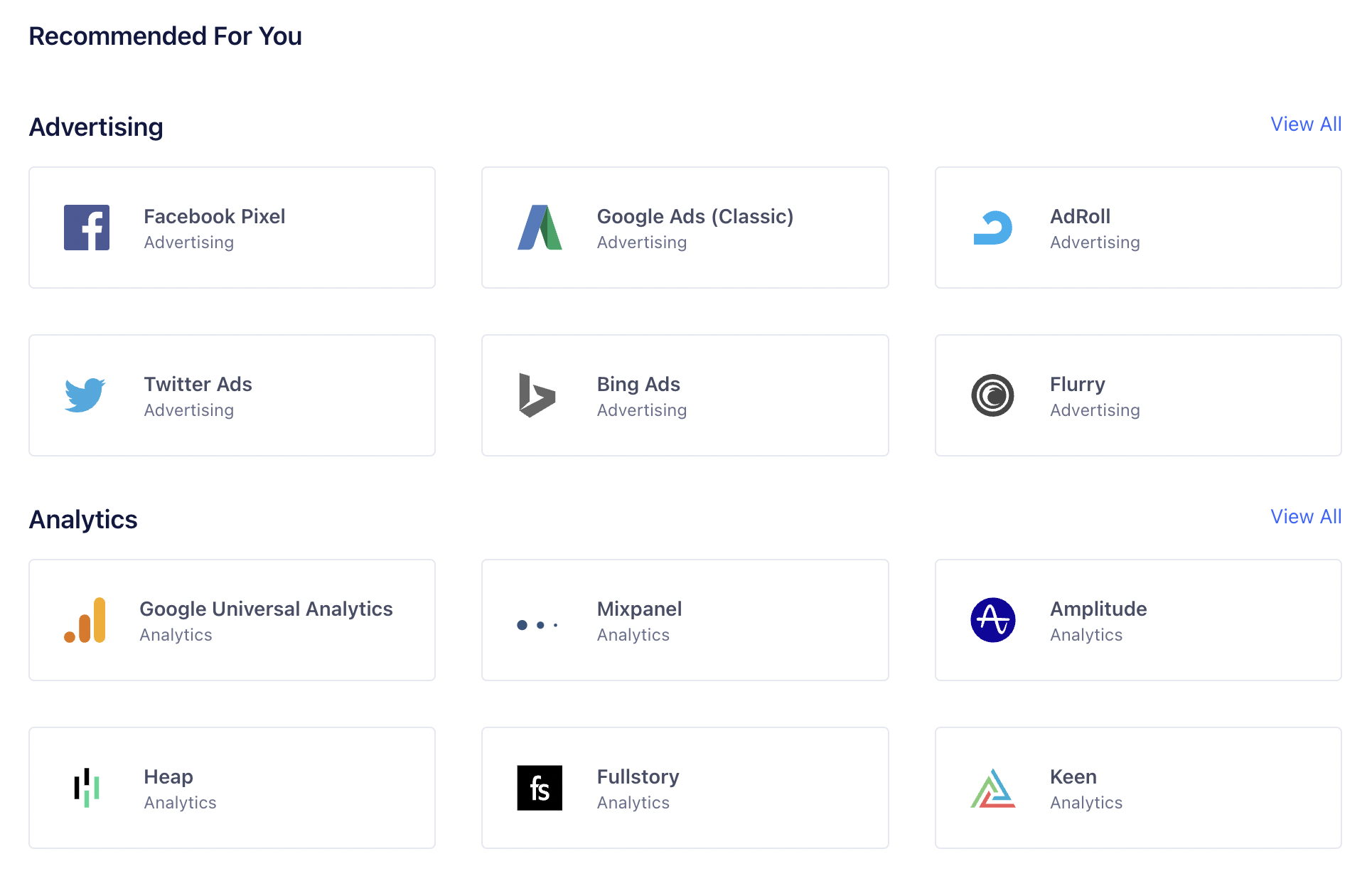The image size is (1372, 876).
Task: Open Google Universal Analytics title text
Action: tap(266, 609)
